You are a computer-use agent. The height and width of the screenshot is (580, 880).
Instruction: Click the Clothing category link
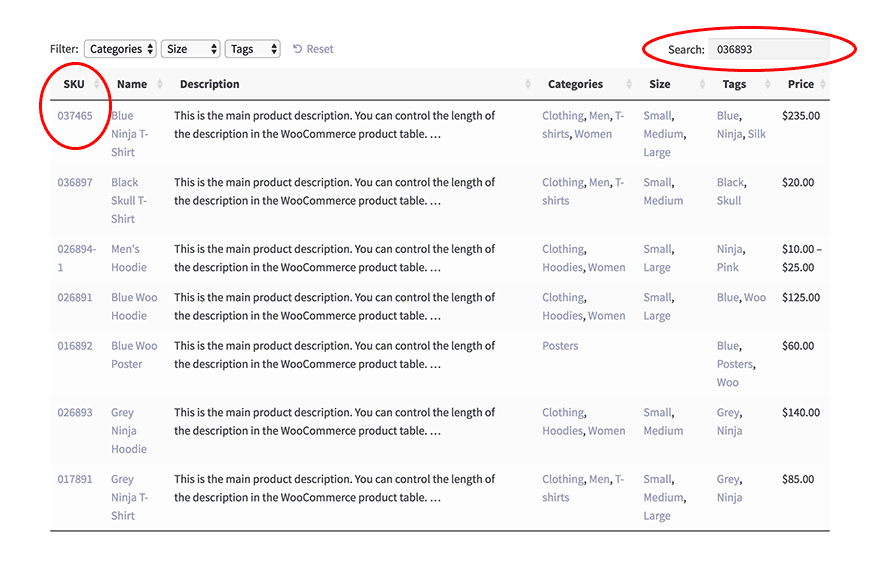[x=562, y=115]
